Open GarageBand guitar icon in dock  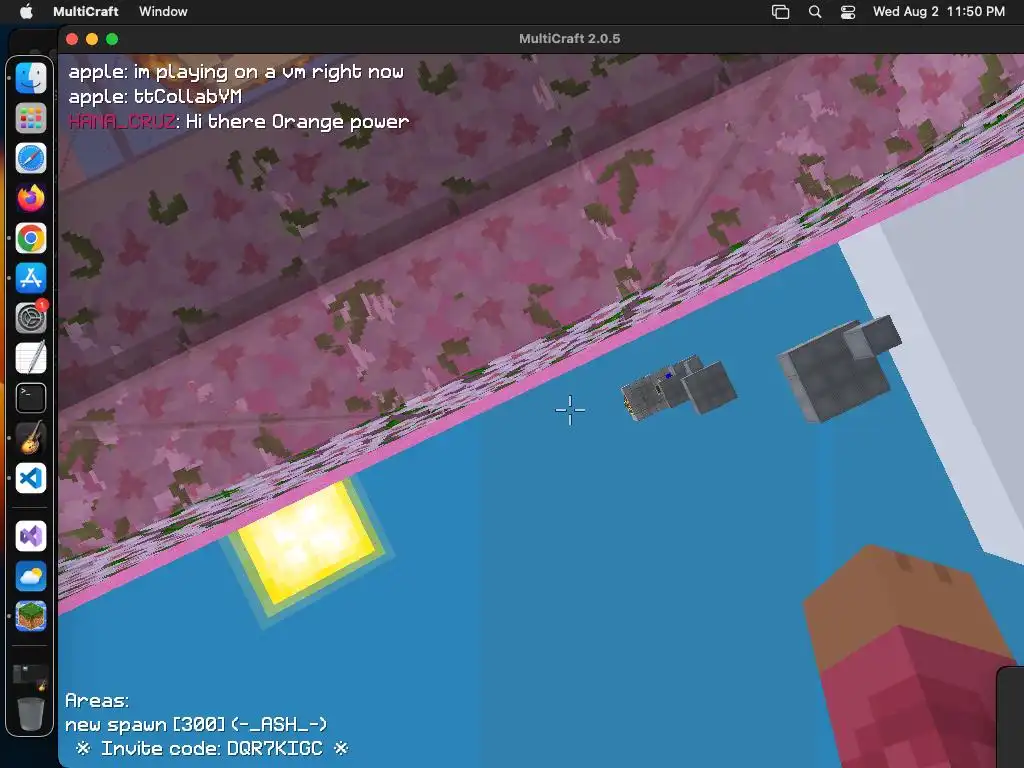click(31, 438)
